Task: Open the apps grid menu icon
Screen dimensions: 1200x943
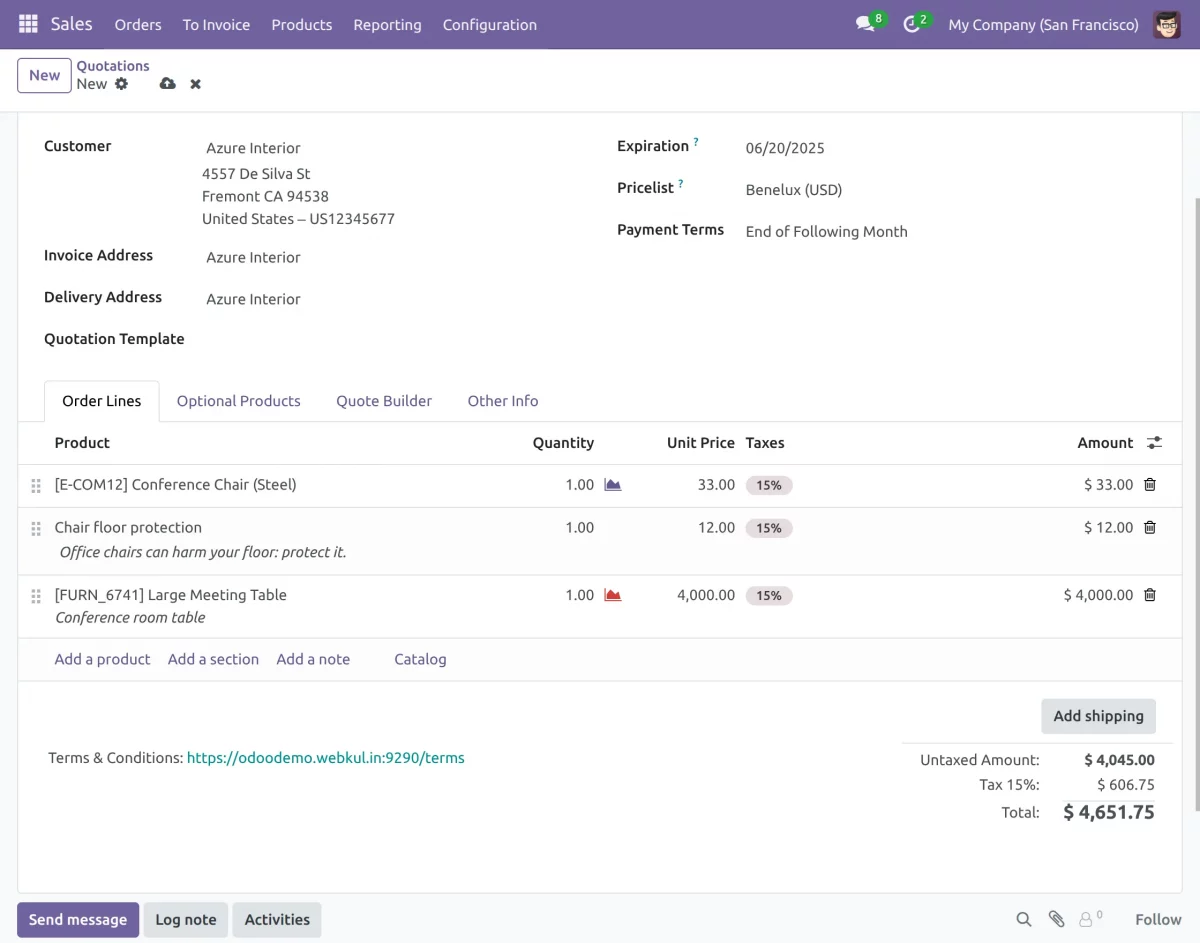Action: pyautogui.click(x=28, y=24)
